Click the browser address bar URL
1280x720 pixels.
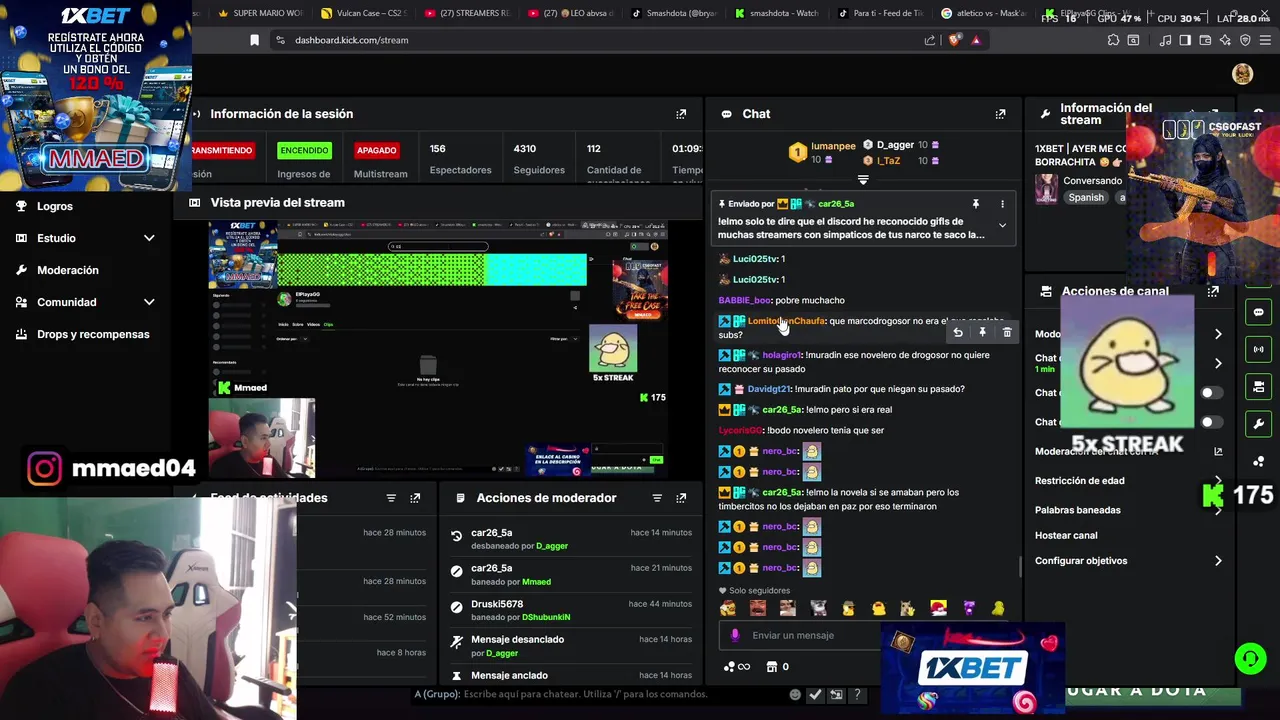(351, 40)
